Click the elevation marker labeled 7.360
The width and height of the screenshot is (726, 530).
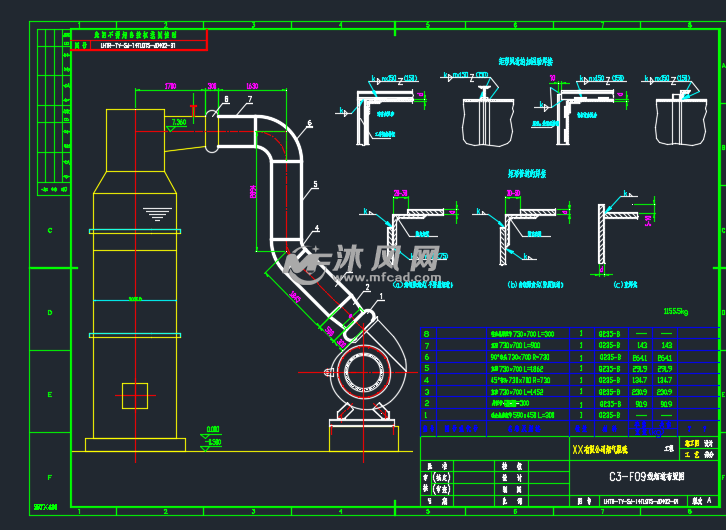click(x=178, y=122)
